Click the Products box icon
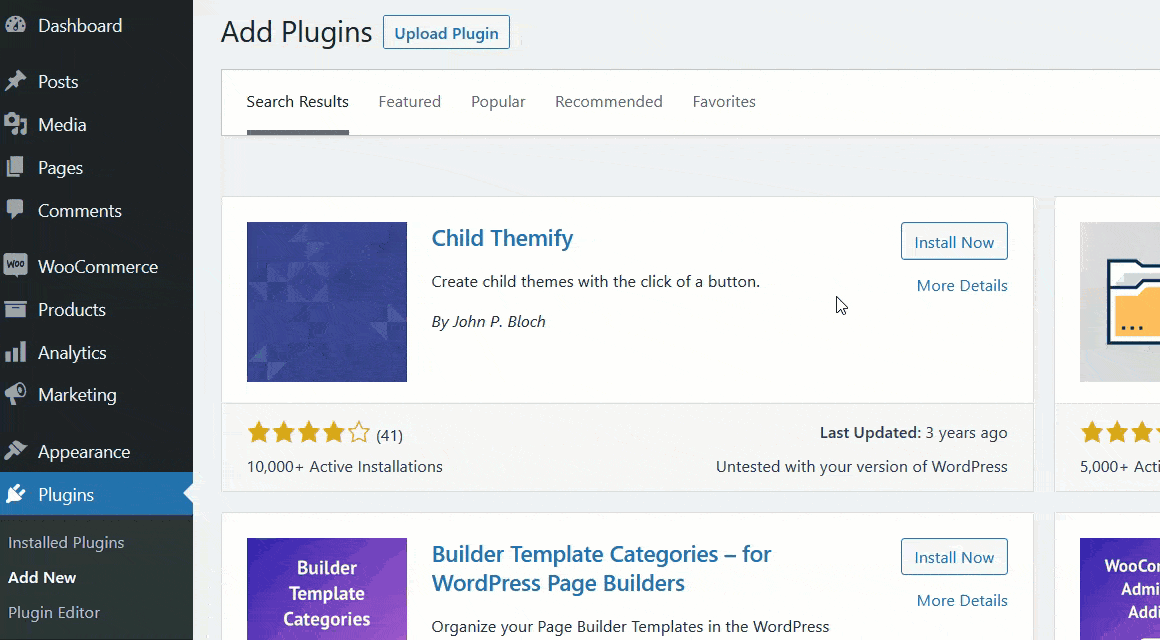This screenshot has width=1160, height=640. pyautogui.click(x=15, y=309)
